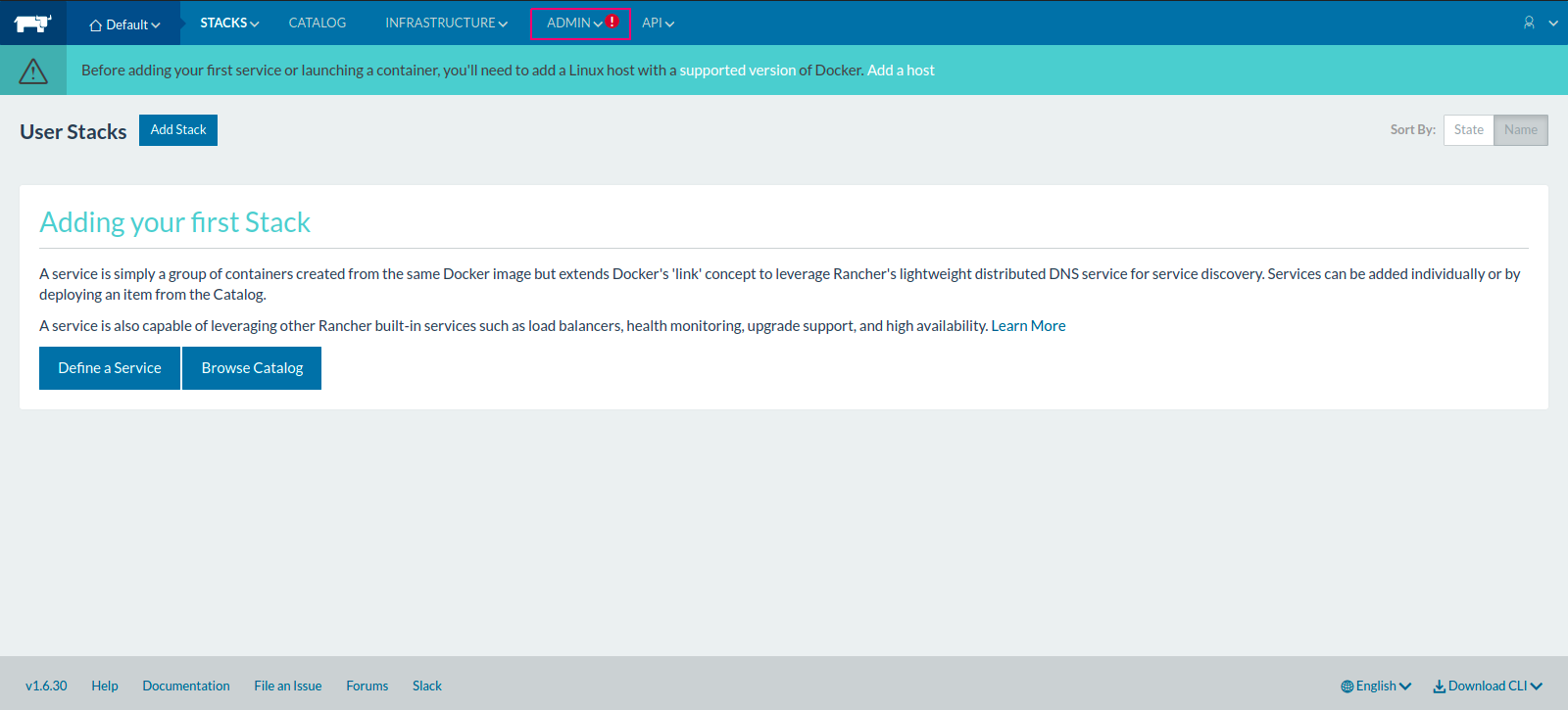Click File an Issue link
This screenshot has width=1568, height=710.
288,686
